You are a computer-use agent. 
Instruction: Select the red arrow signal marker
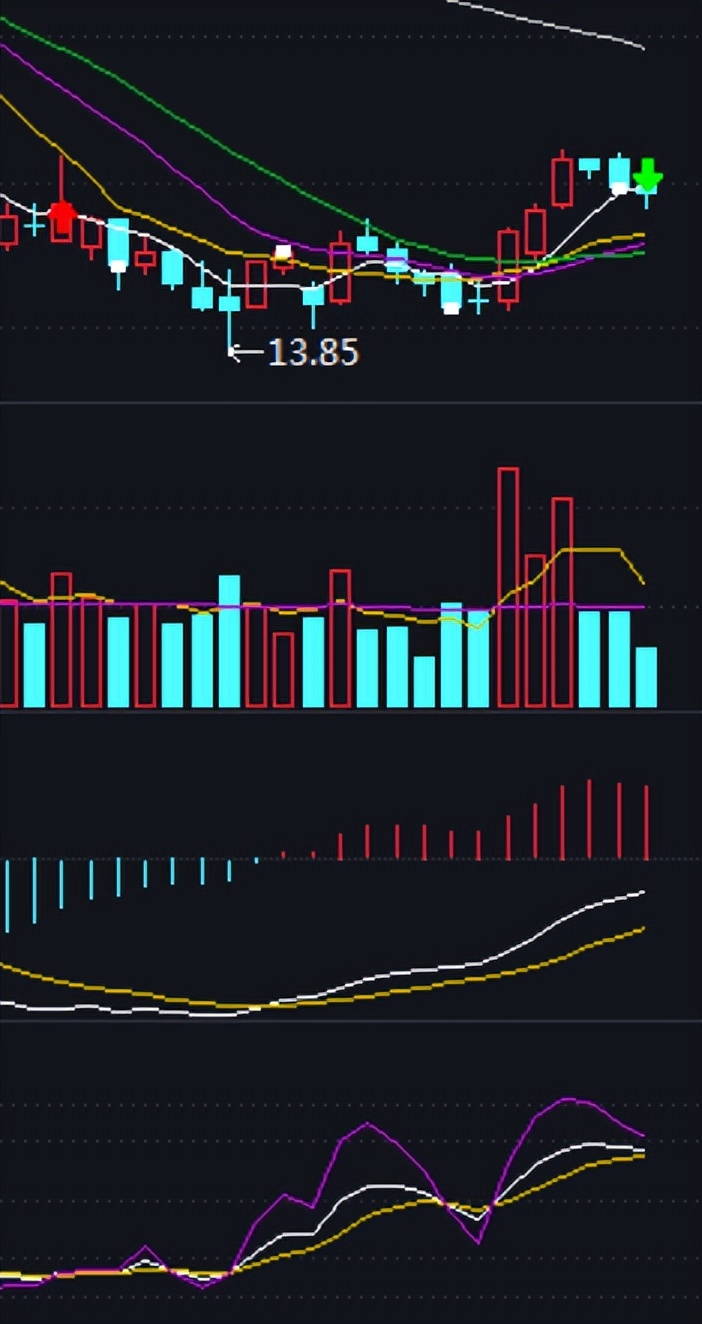62,215
